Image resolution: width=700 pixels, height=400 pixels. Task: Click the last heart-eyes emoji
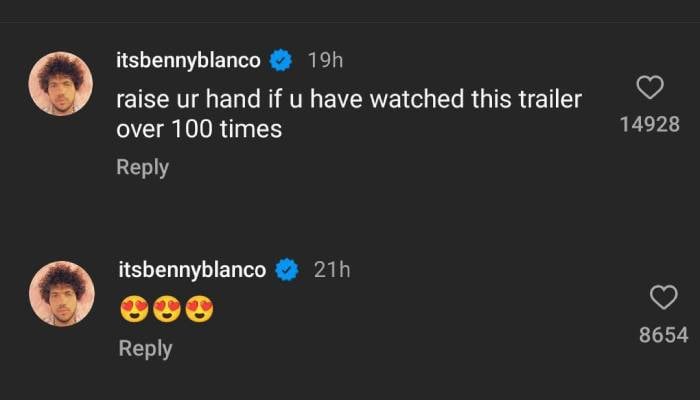tap(199, 310)
